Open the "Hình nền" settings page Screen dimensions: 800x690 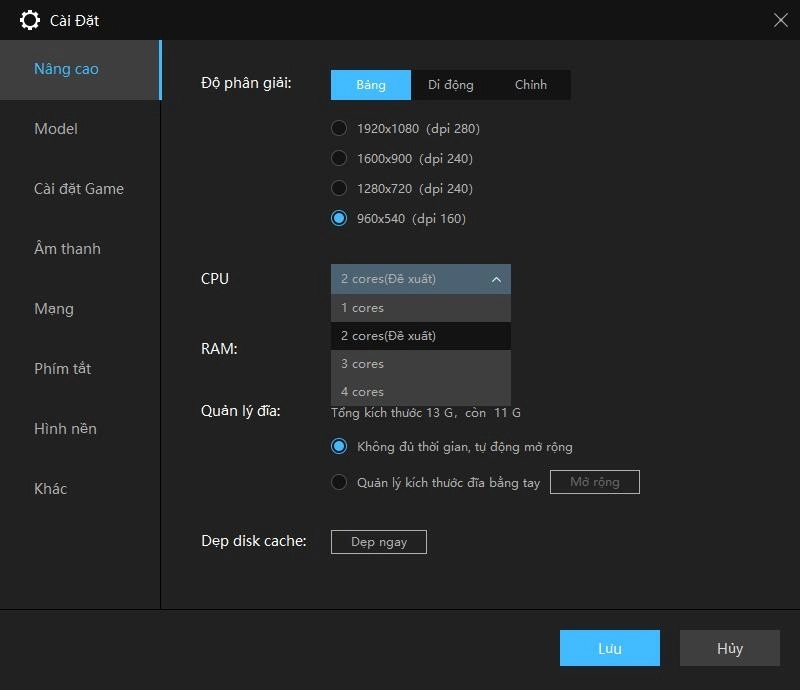(x=66, y=429)
